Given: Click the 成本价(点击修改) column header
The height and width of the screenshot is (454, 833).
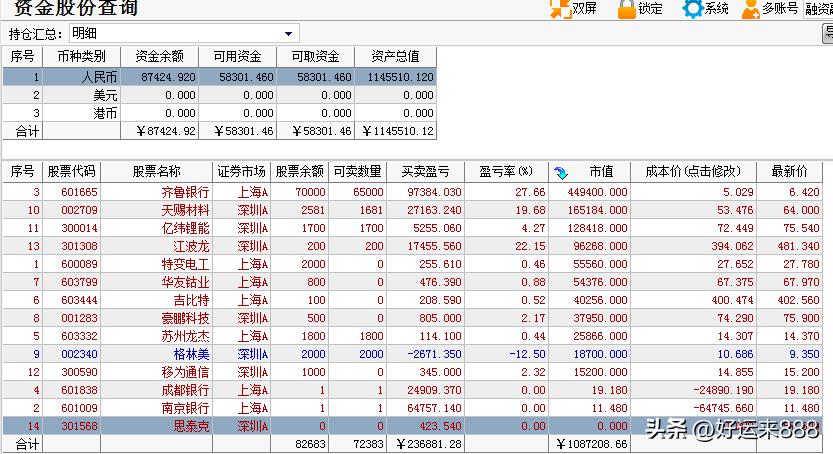Looking at the screenshot, I should [x=693, y=172].
